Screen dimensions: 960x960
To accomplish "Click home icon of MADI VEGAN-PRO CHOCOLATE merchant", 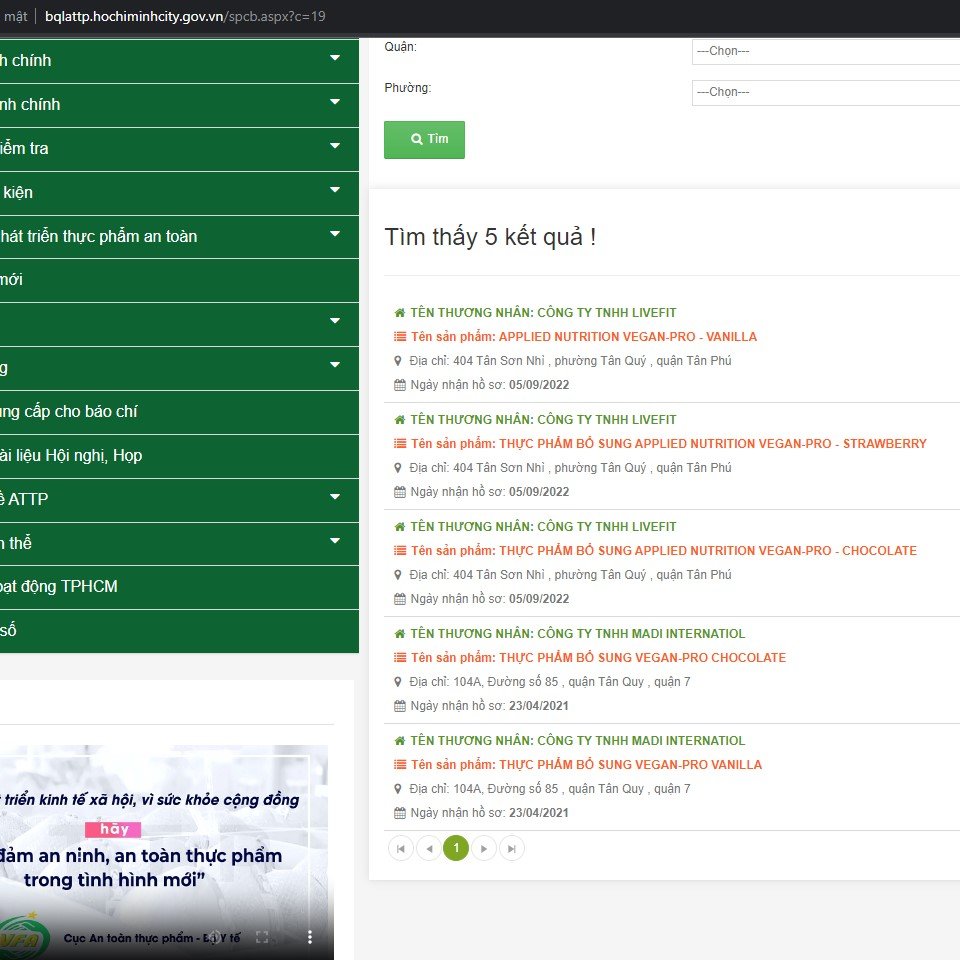I will [400, 634].
